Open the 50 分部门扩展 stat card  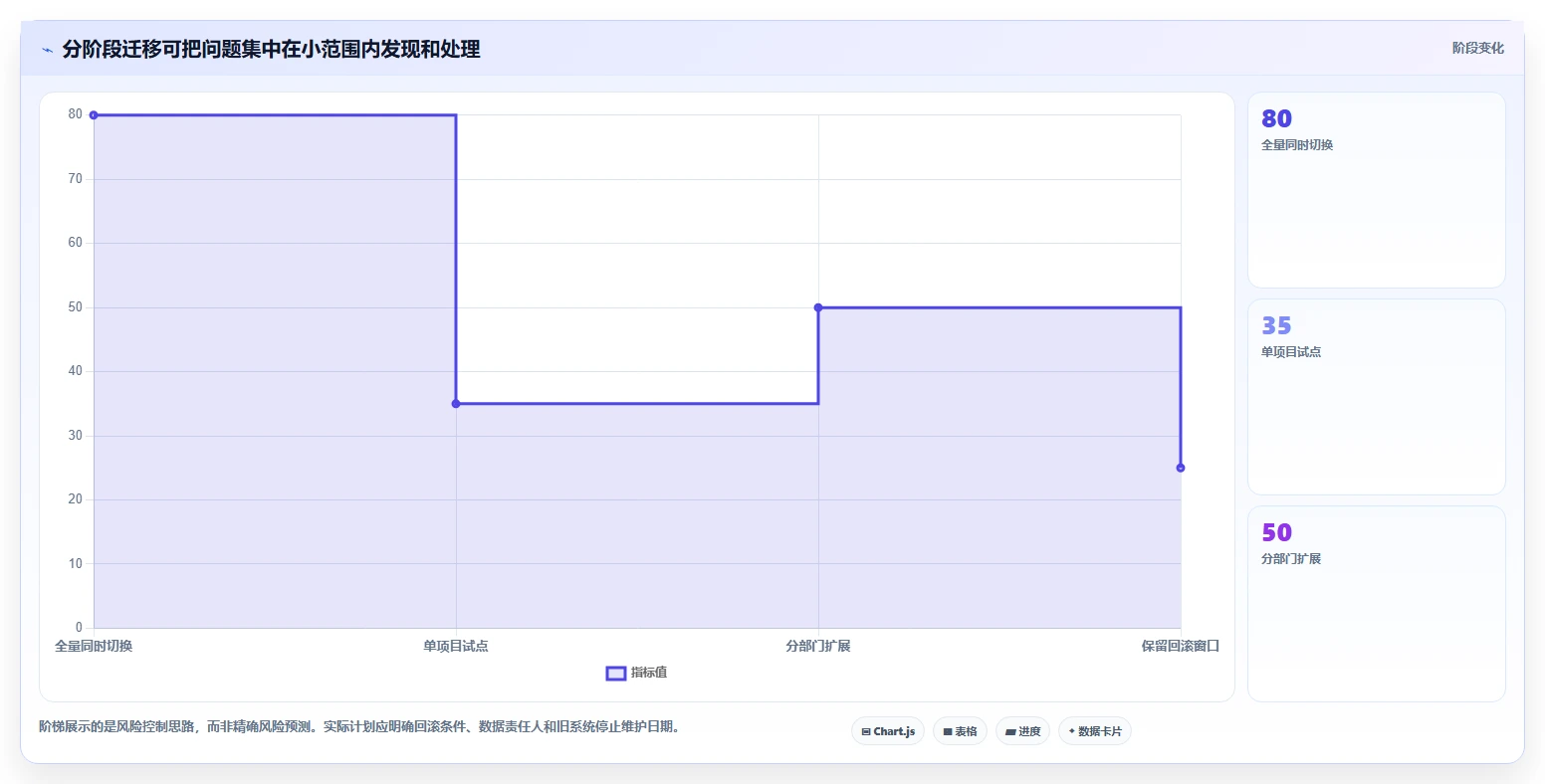(1377, 604)
